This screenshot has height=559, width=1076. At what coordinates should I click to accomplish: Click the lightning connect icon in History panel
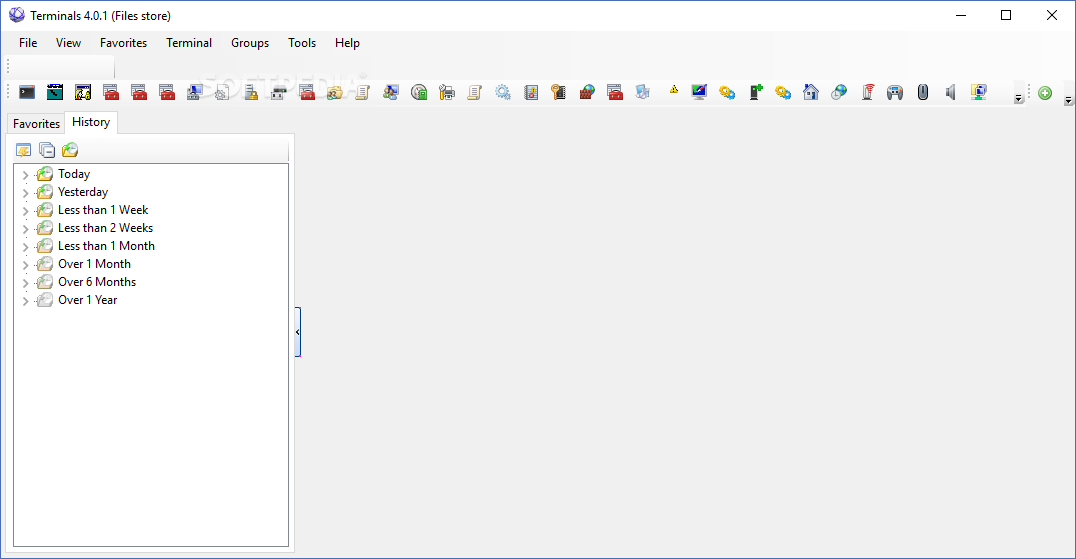click(x=23, y=150)
